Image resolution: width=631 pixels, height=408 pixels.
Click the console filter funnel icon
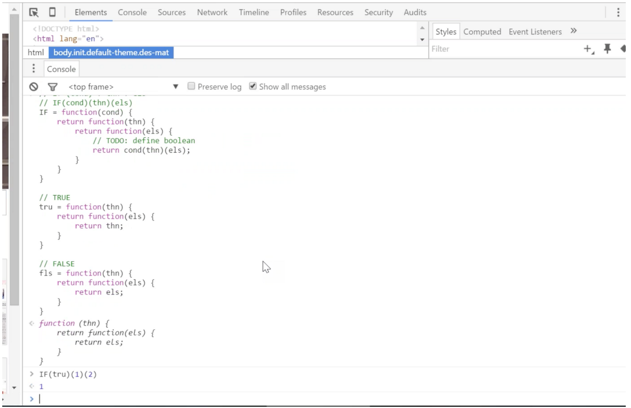tap(52, 87)
